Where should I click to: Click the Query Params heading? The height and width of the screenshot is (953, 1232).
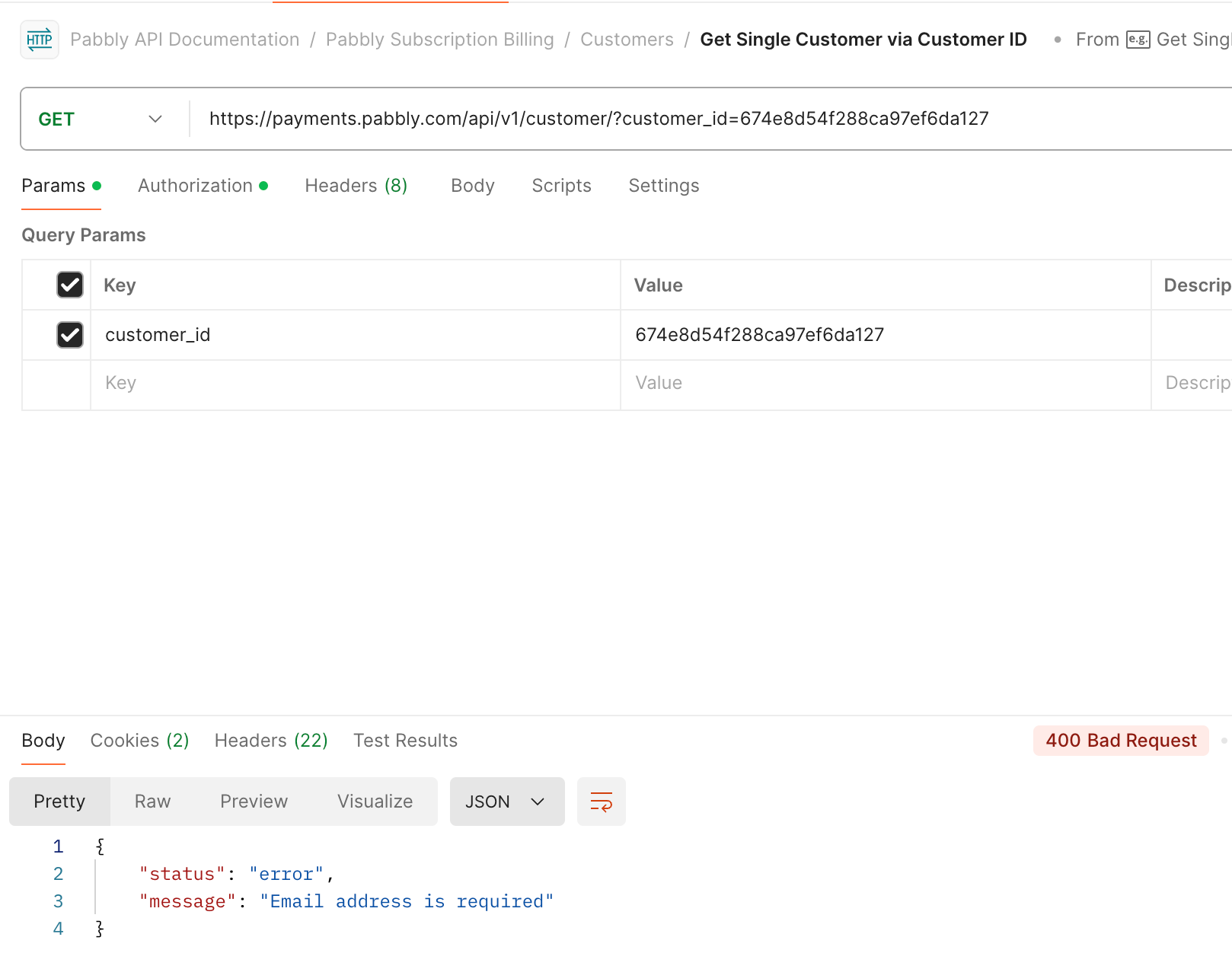coord(84,235)
